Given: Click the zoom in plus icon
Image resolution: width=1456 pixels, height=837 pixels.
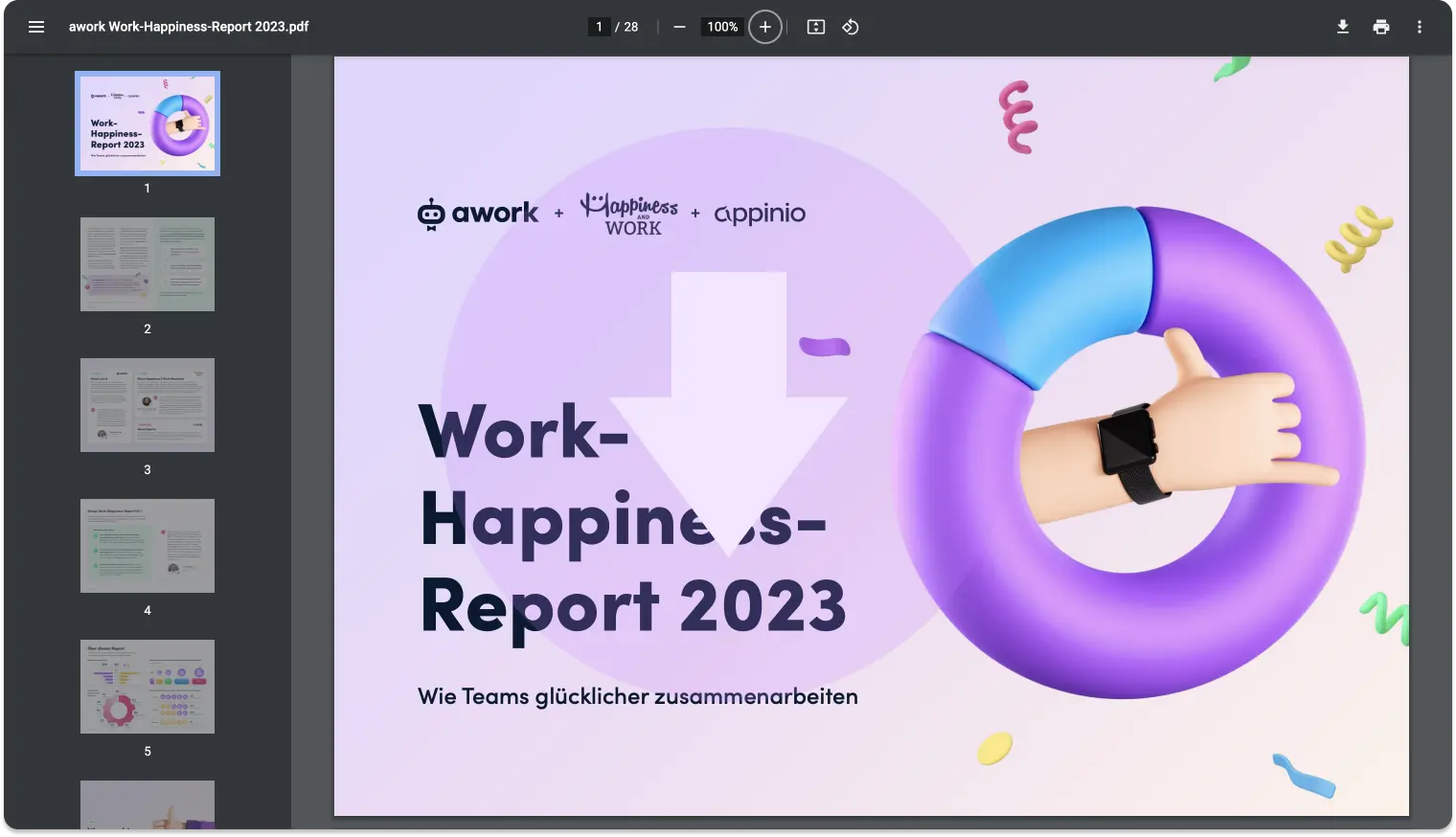Looking at the screenshot, I should point(764,27).
